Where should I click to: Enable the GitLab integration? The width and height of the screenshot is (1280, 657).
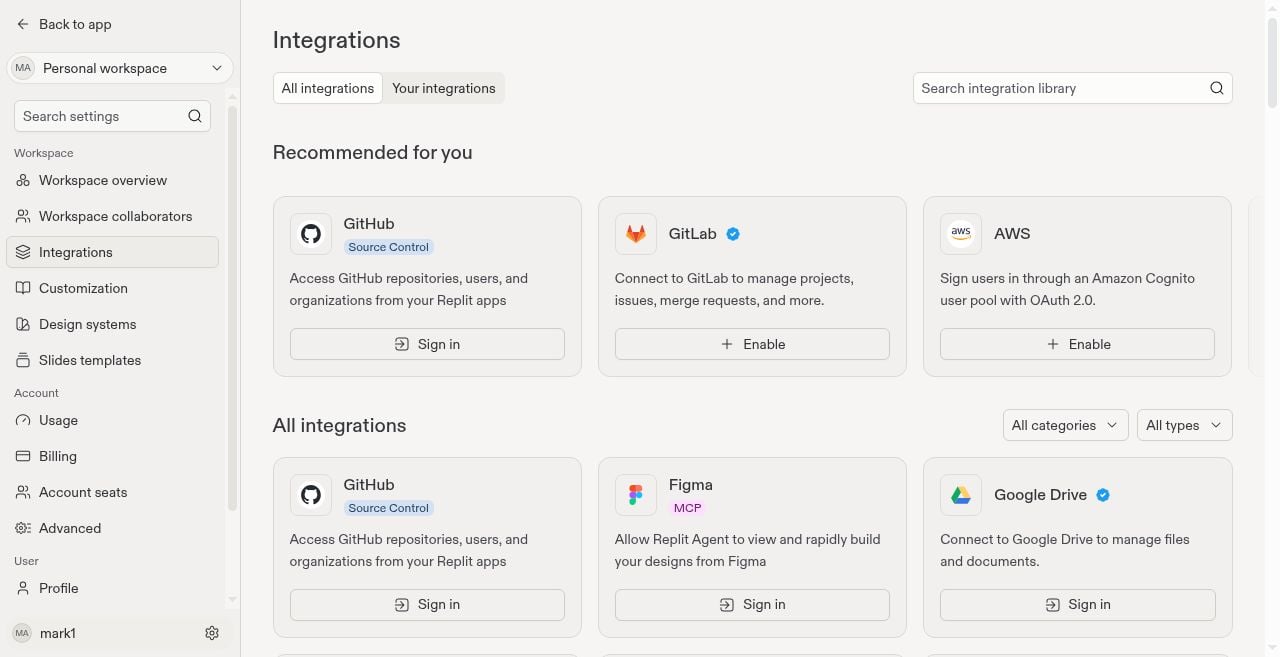click(752, 344)
